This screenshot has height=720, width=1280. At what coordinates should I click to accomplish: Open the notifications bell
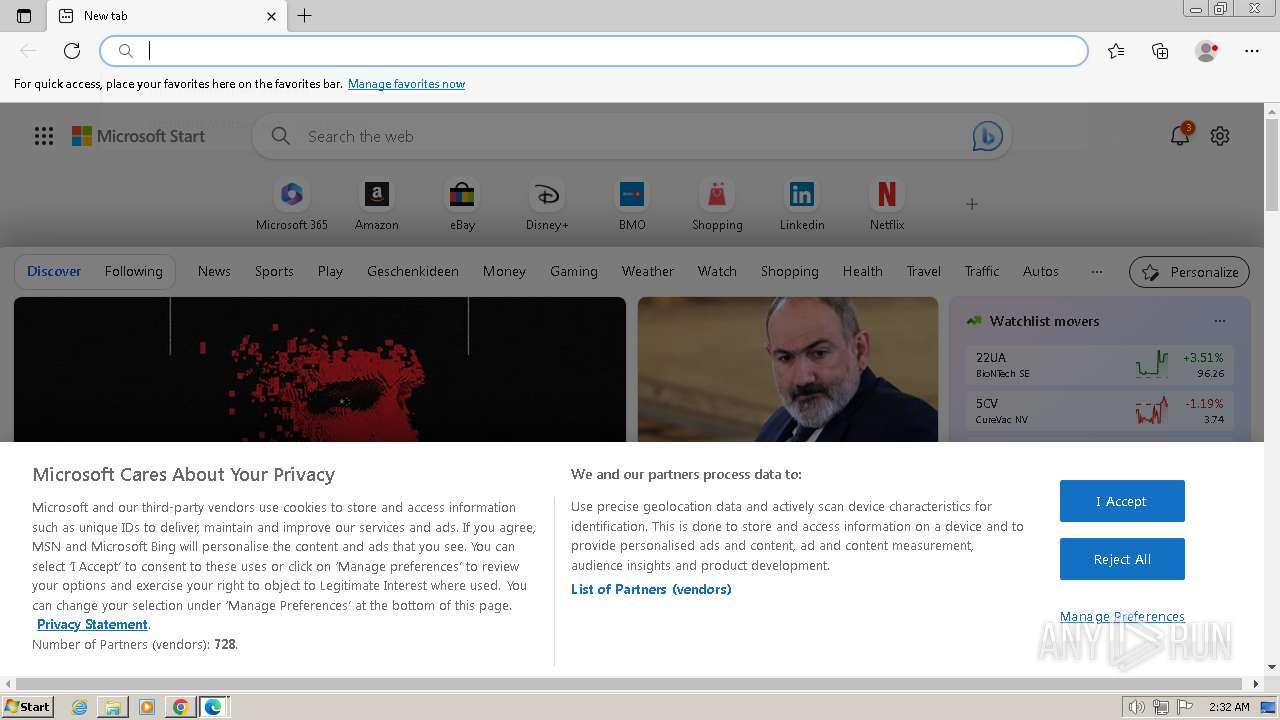point(1180,136)
